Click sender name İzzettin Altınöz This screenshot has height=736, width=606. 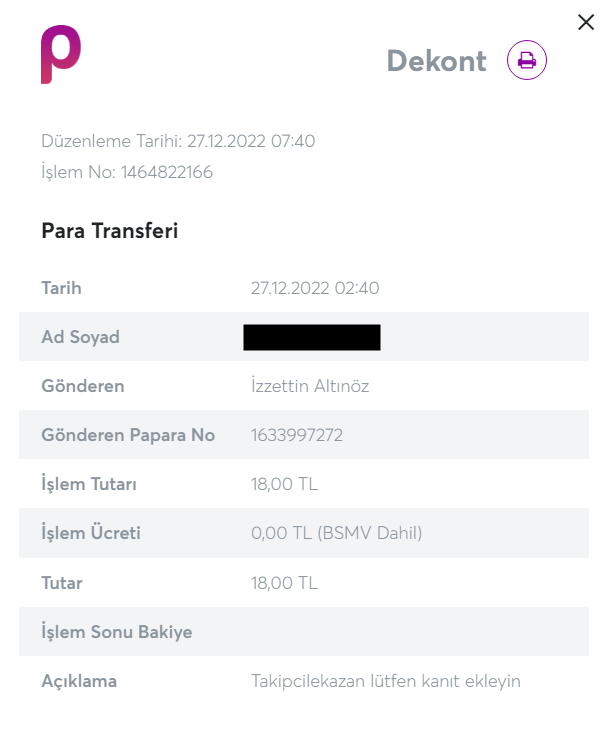pos(310,386)
